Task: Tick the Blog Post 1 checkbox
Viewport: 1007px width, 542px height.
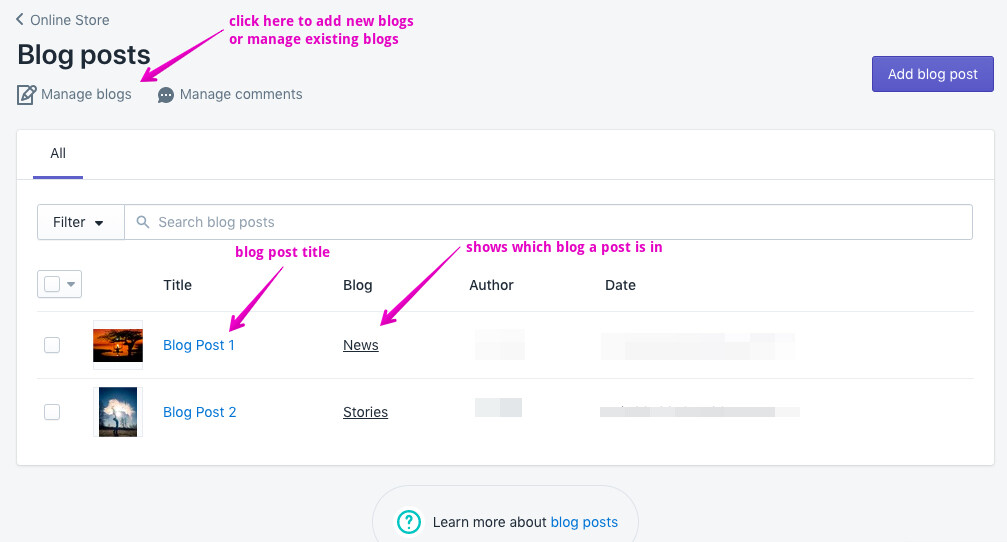Action: [x=52, y=345]
